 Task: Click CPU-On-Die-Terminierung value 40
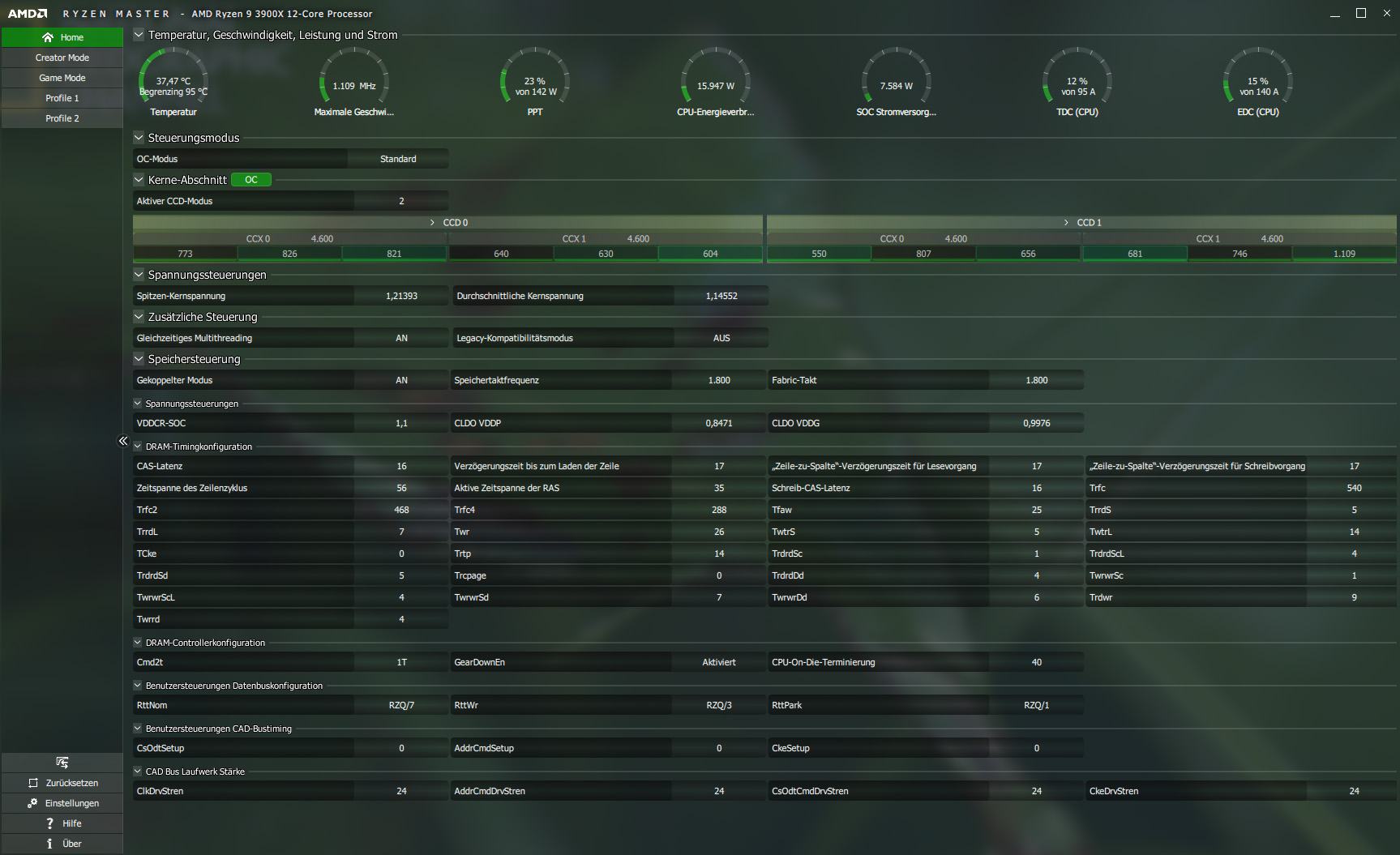(1037, 662)
